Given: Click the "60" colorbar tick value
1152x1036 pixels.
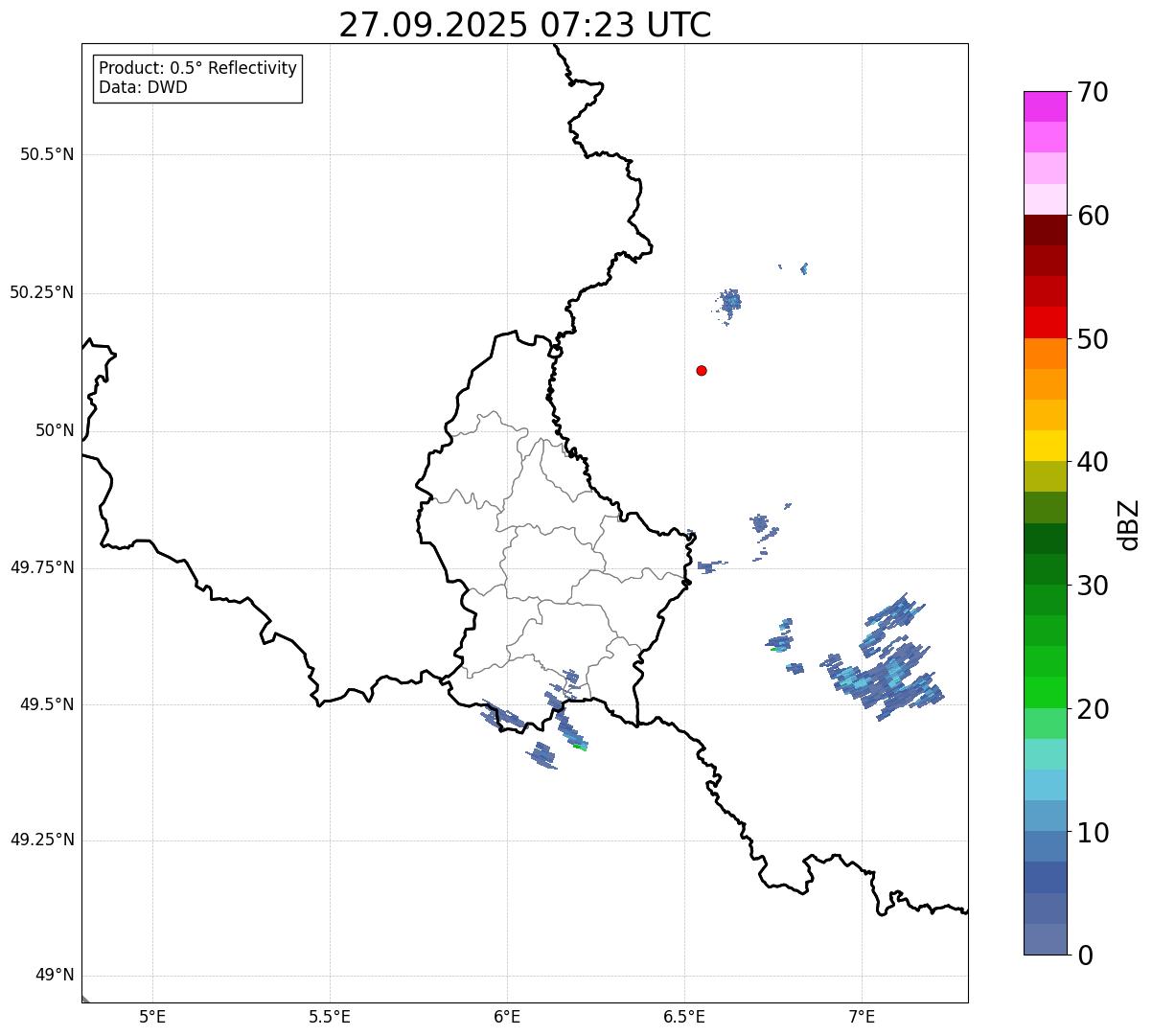Looking at the screenshot, I should click(x=1094, y=216).
